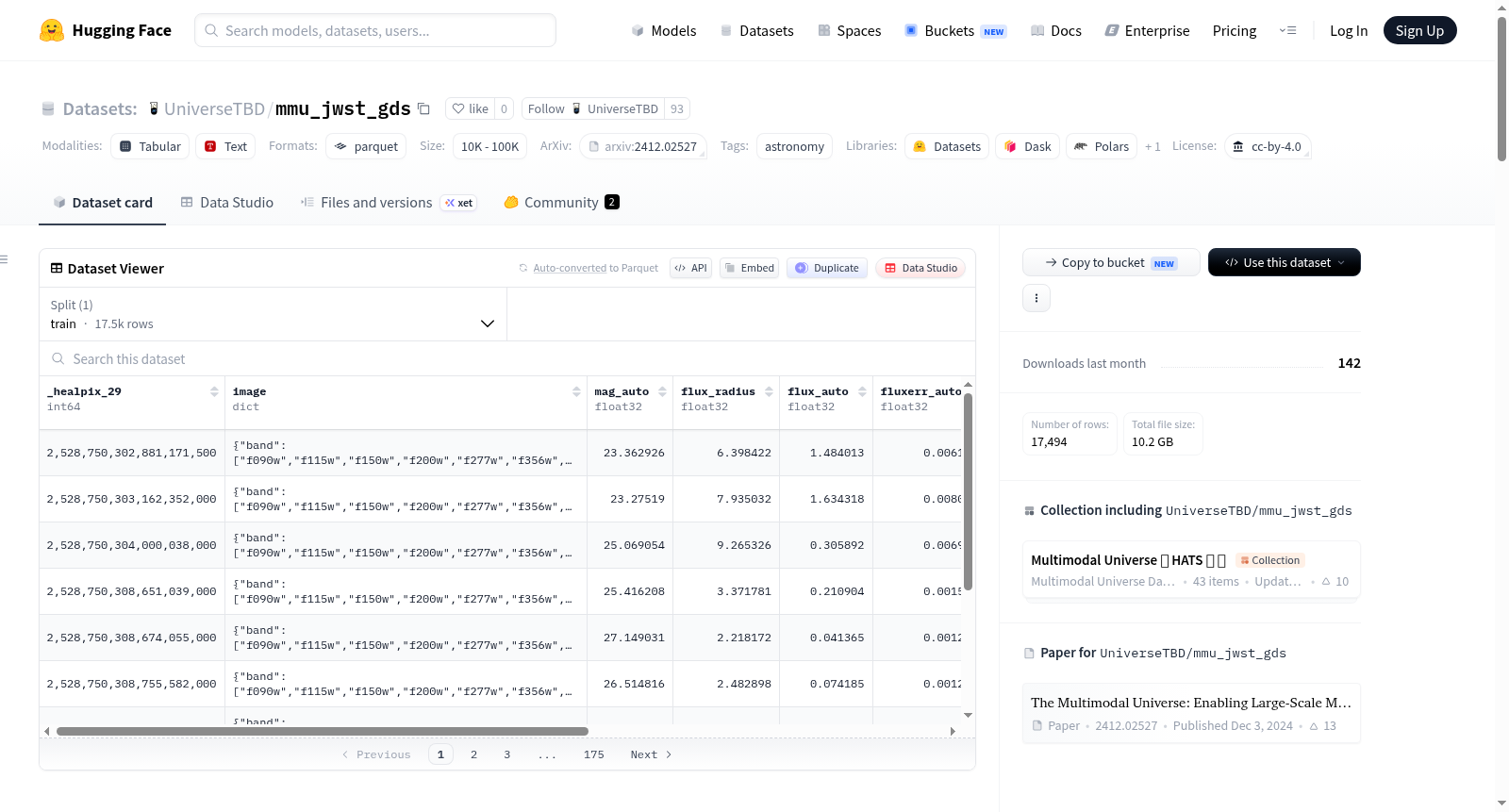Click the Search this dataset field
Screen dimensions: 1509x812
pyautogui.click(x=507, y=358)
